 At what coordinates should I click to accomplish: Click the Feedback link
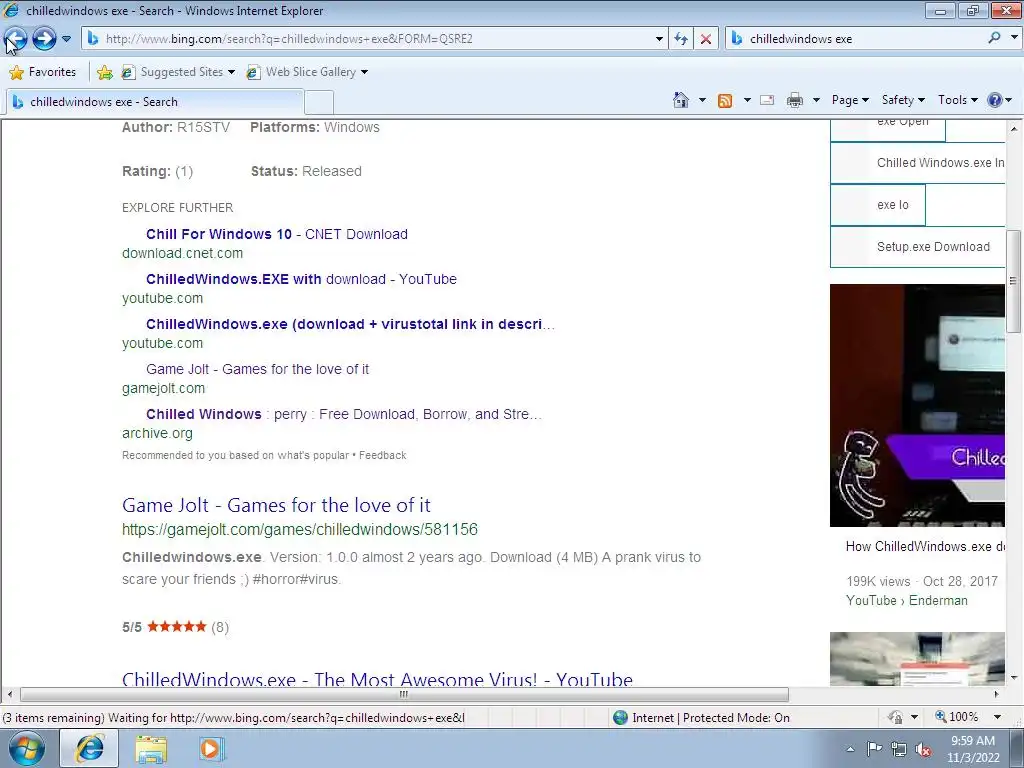click(383, 455)
